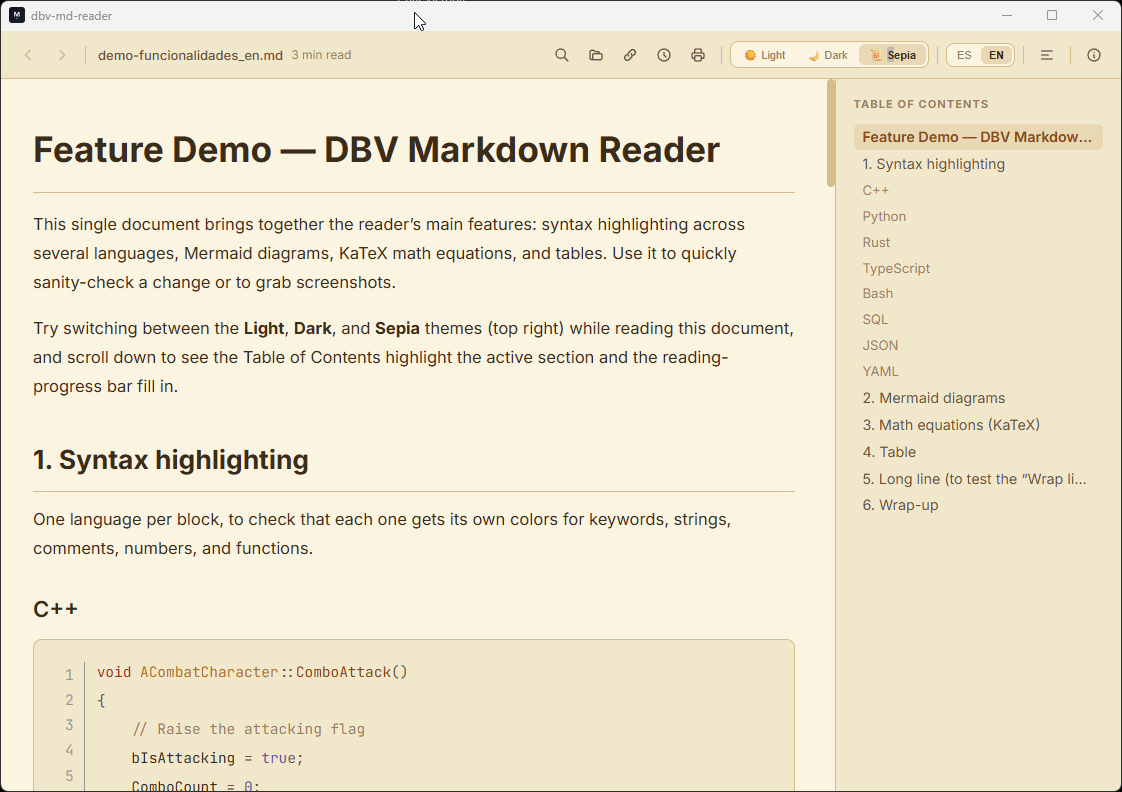Click the "3 min read" label

coord(321,55)
